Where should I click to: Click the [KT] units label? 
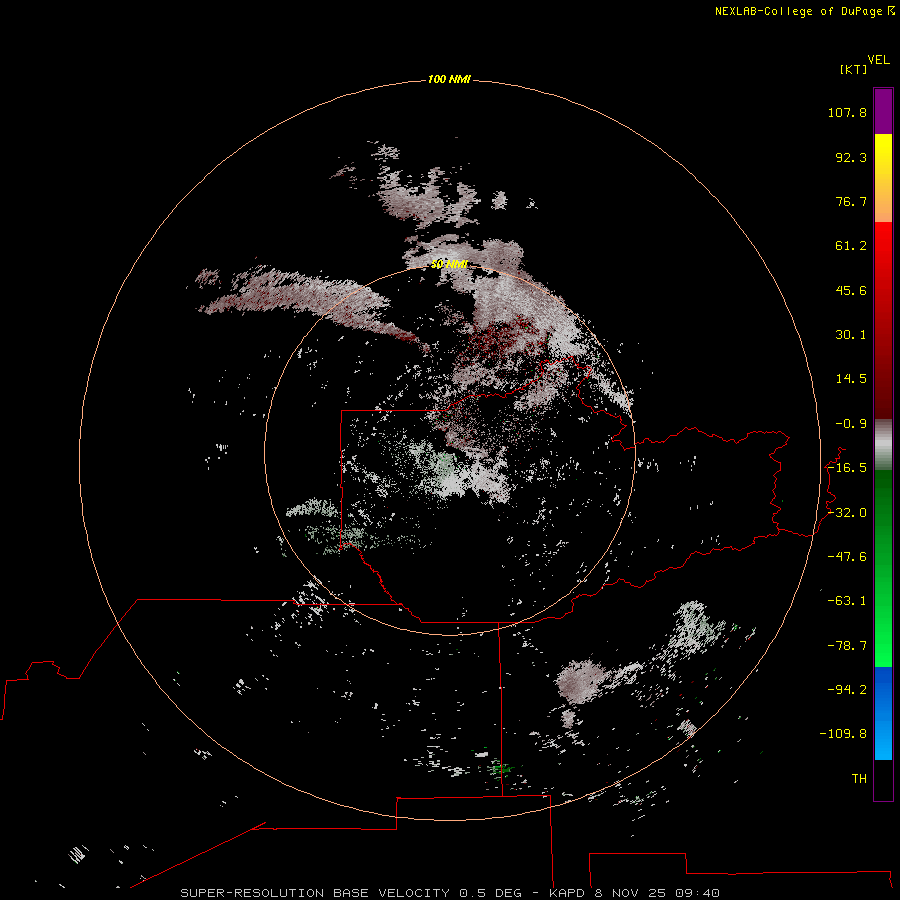(x=853, y=69)
